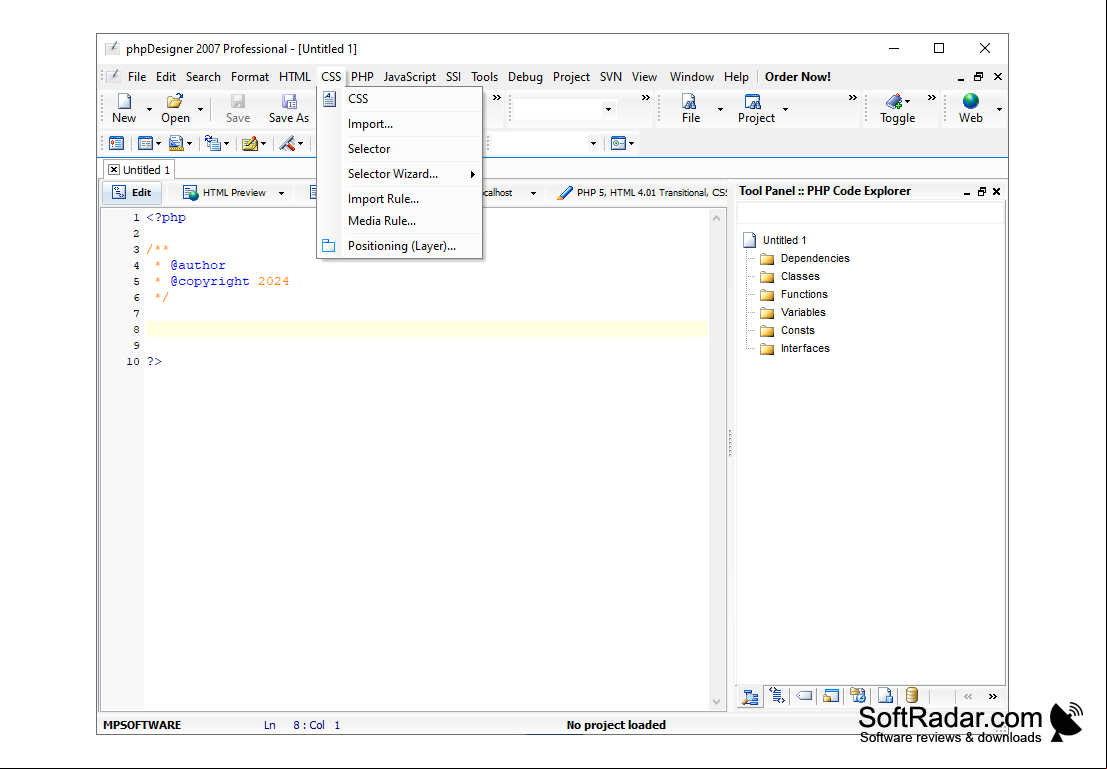Viewport: 1107px width, 769px height.
Task: Click the Web globe icon
Action: coord(971,101)
